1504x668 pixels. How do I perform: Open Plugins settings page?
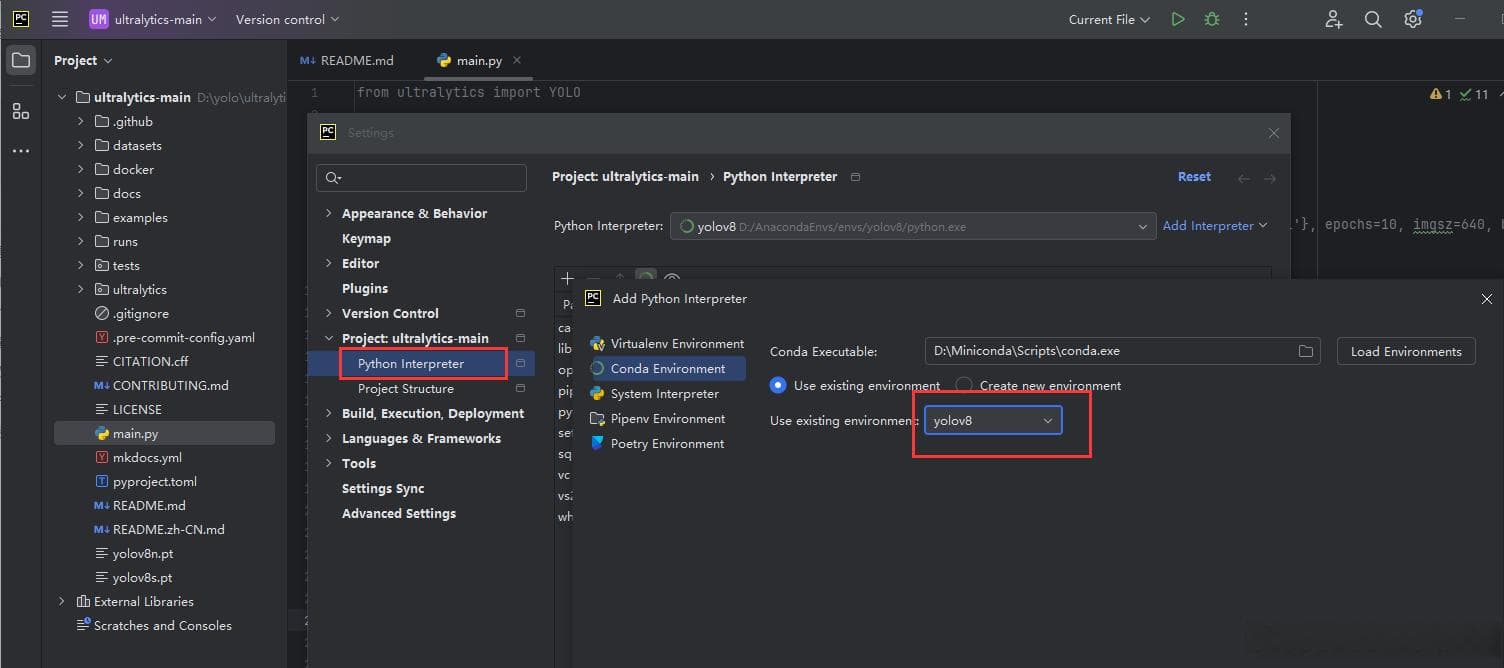pos(365,289)
